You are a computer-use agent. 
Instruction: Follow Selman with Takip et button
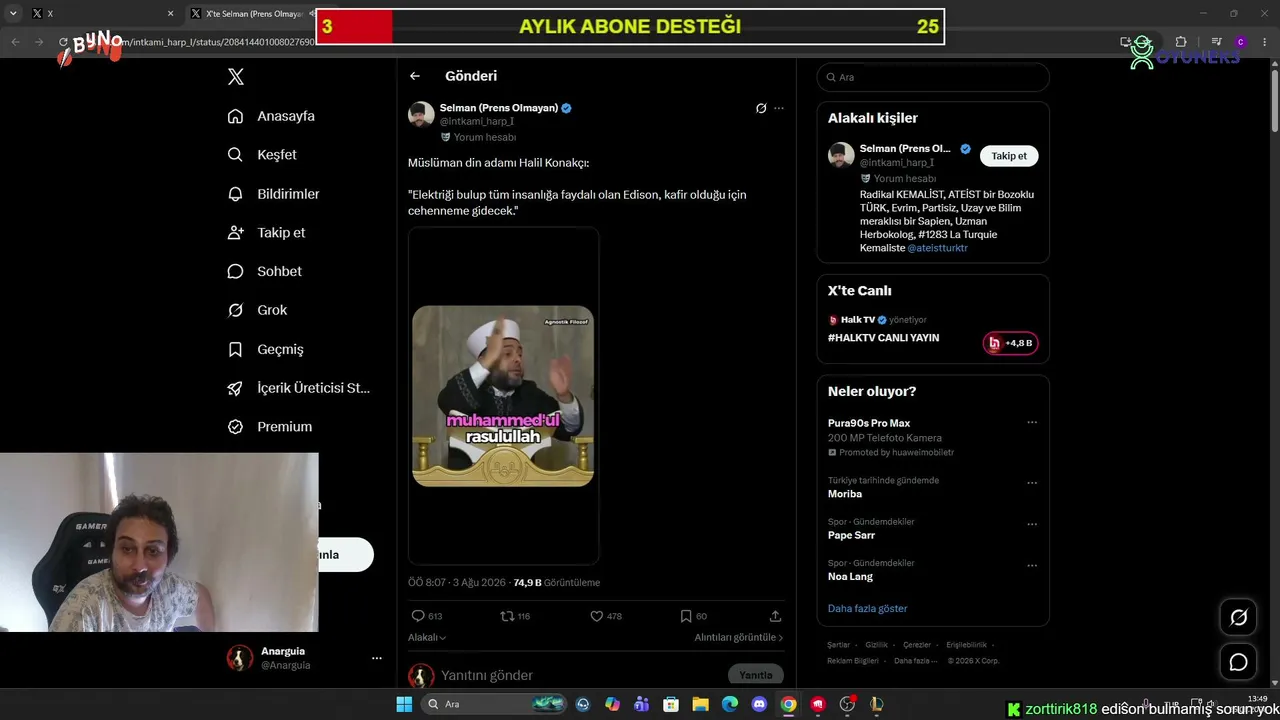point(1009,156)
